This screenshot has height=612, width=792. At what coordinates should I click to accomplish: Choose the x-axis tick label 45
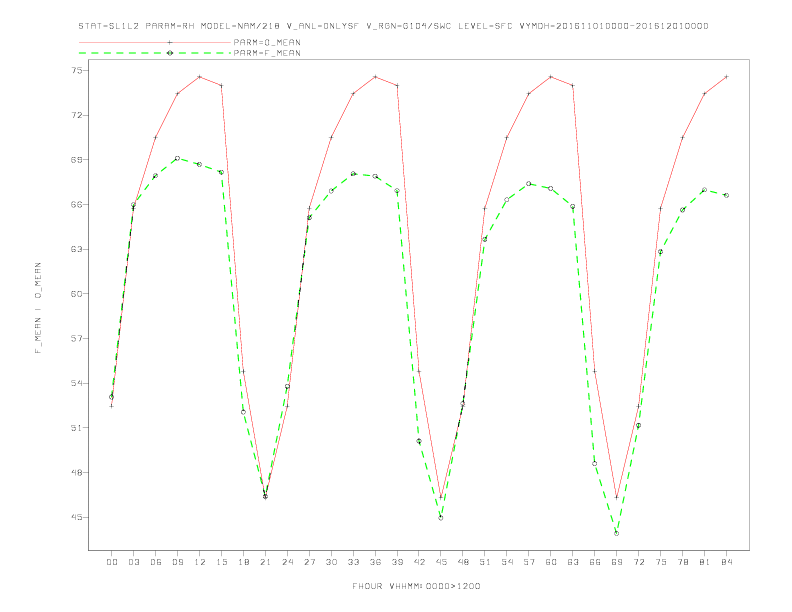(441, 562)
